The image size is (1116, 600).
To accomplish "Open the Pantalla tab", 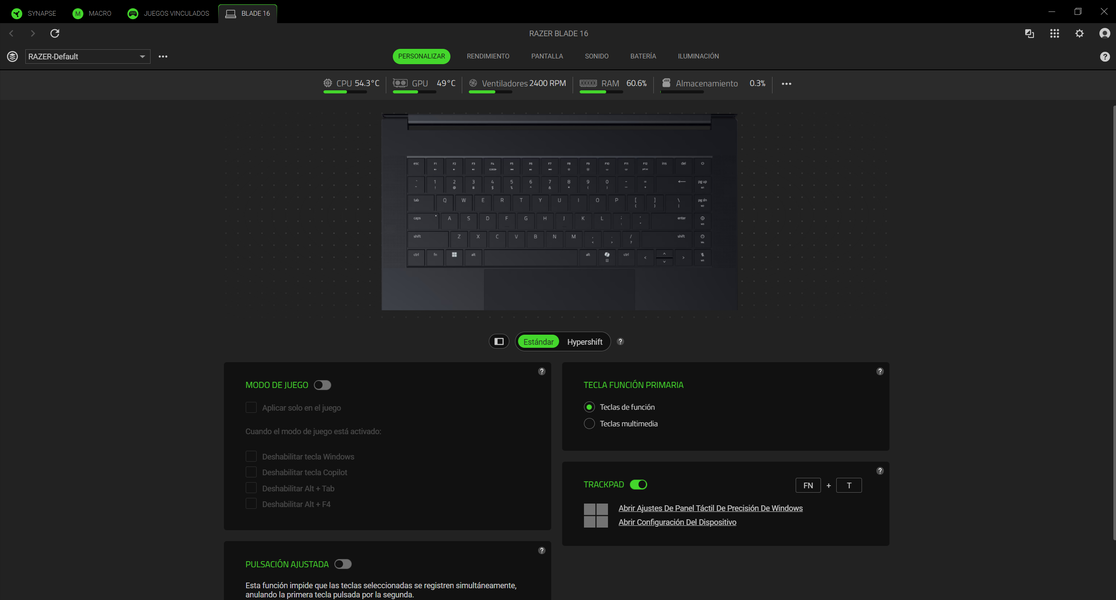I will 547,56.
